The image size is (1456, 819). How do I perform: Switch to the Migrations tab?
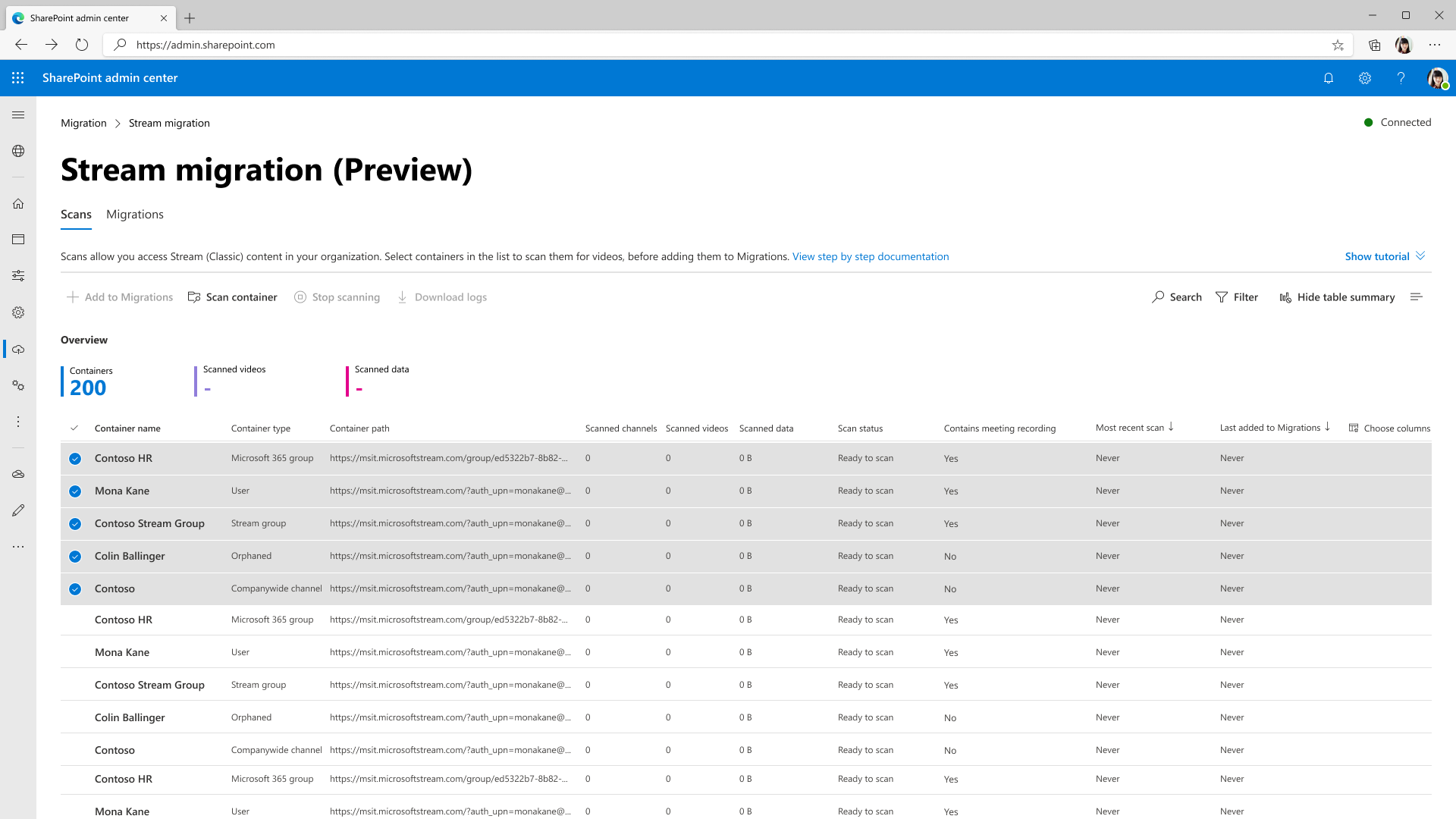tap(134, 214)
